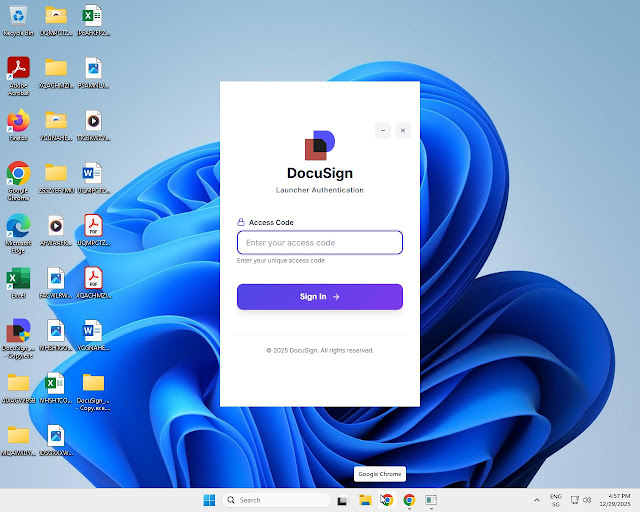Select the ZSSZYEFYMU folder on the desktop
This screenshot has height=512, width=640.
(56, 178)
